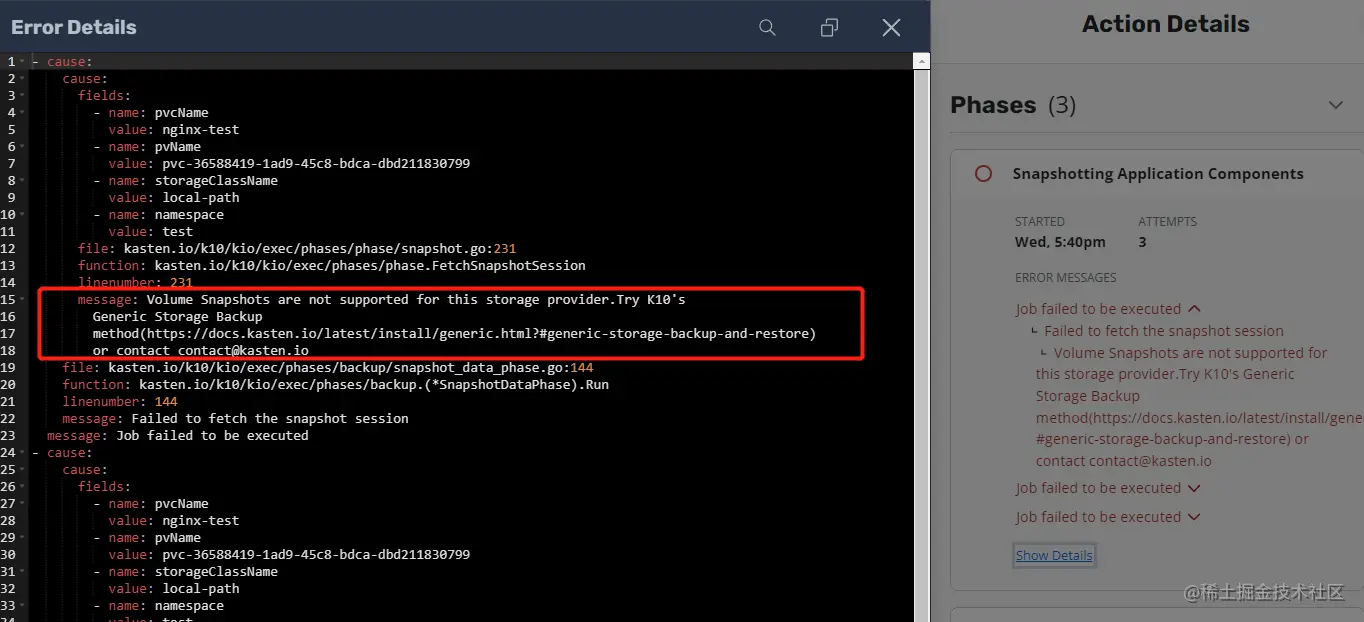Click 'Failed to fetch the snapshot session' in Action Details

pyautogui.click(x=1164, y=331)
